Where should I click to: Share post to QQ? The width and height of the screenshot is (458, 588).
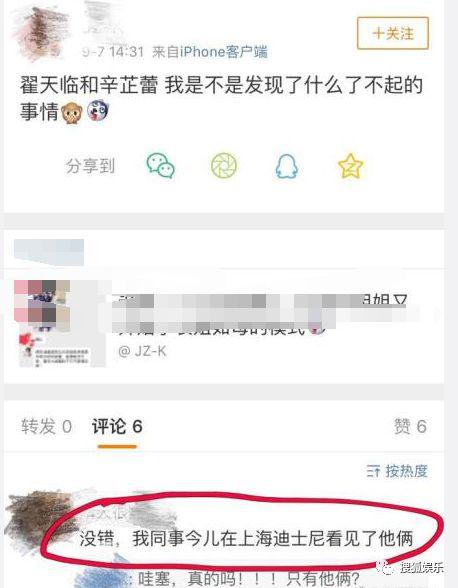287,166
